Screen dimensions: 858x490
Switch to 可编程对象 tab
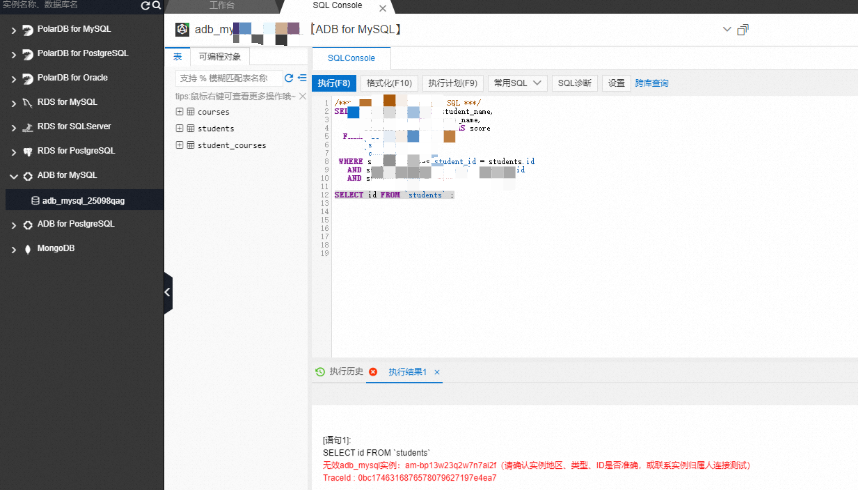(219, 56)
